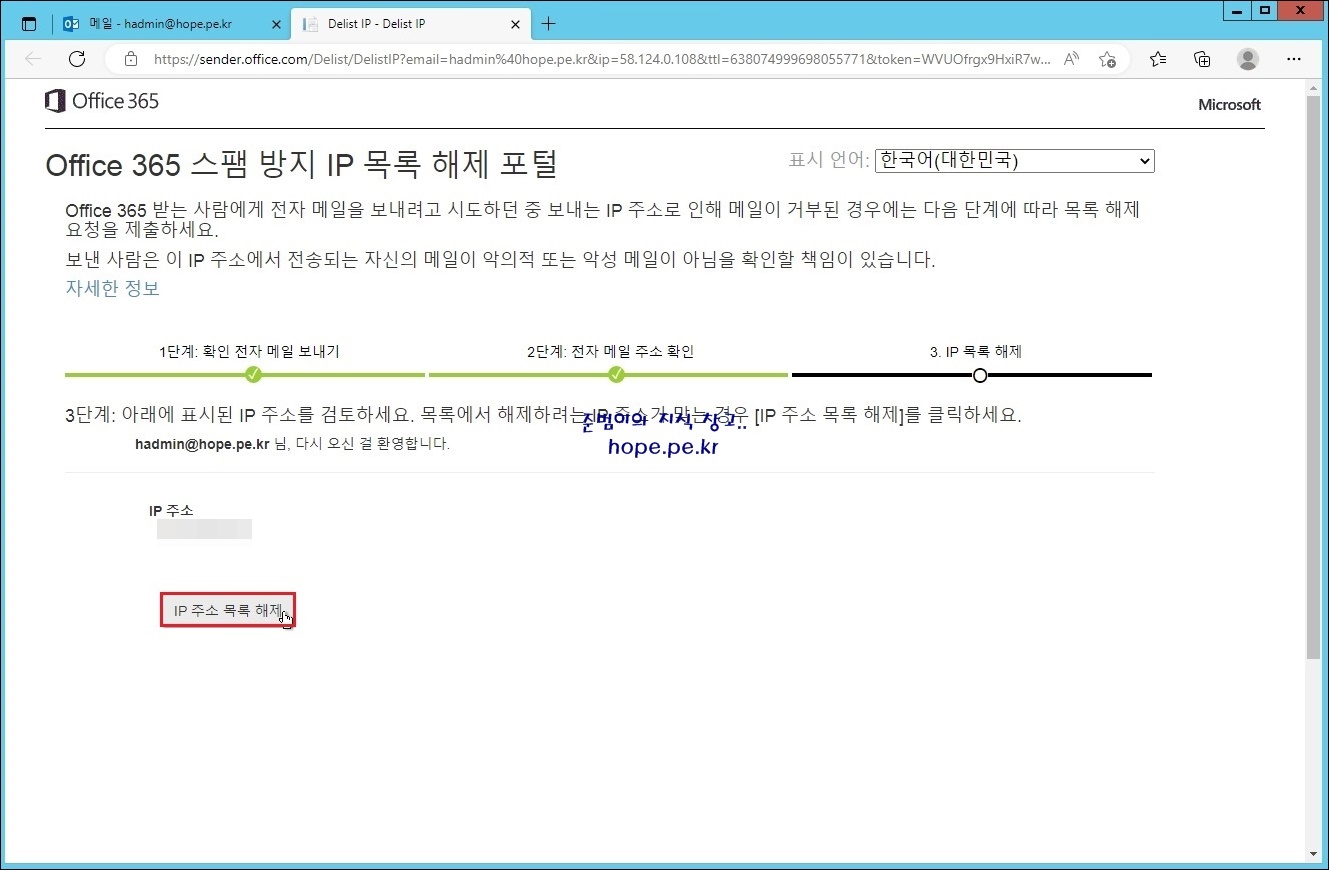This screenshot has height=870, width=1329.
Task: Close the Delist IP tab
Action: click(516, 24)
